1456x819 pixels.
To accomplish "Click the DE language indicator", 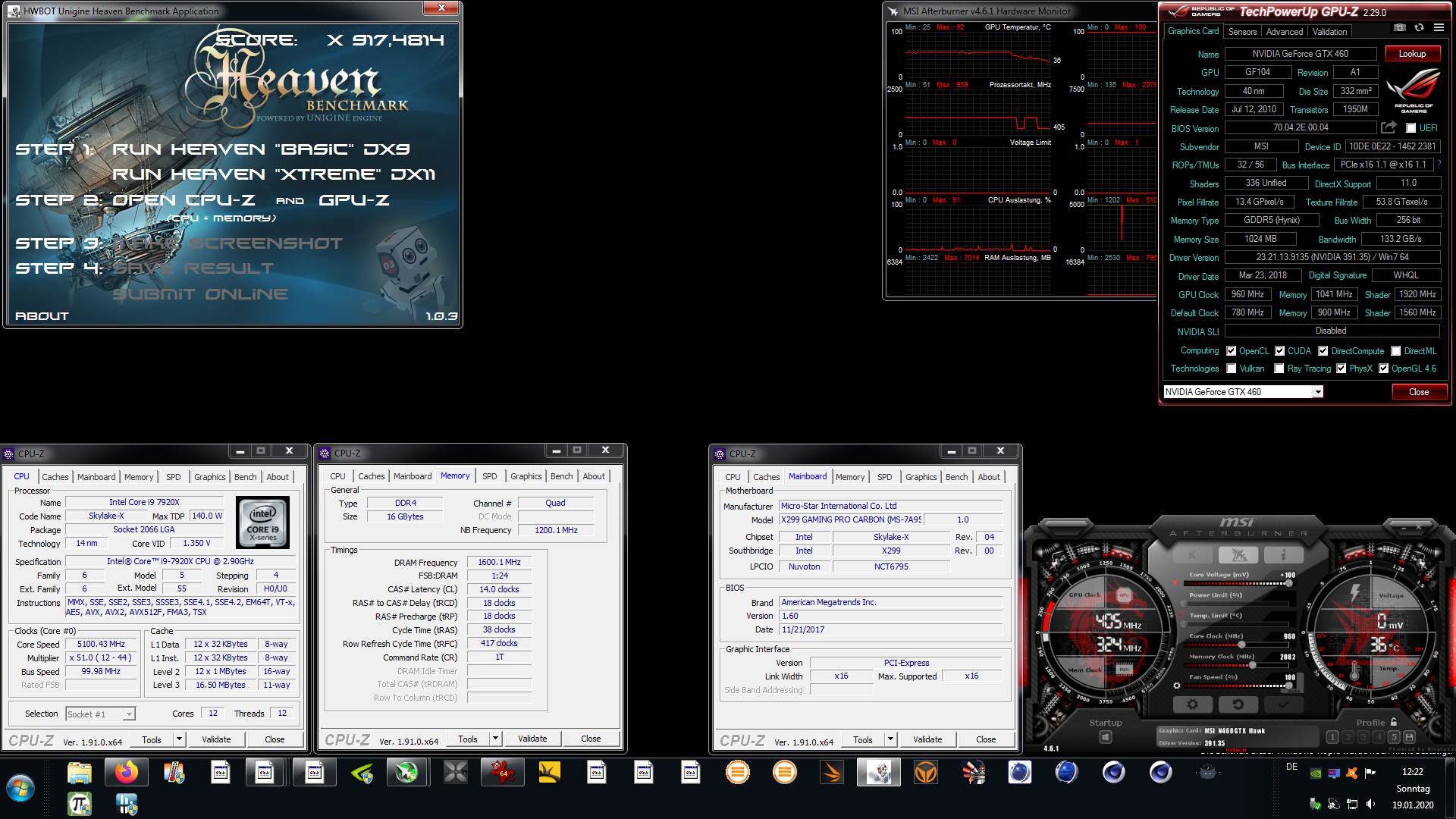I will tap(1292, 767).
